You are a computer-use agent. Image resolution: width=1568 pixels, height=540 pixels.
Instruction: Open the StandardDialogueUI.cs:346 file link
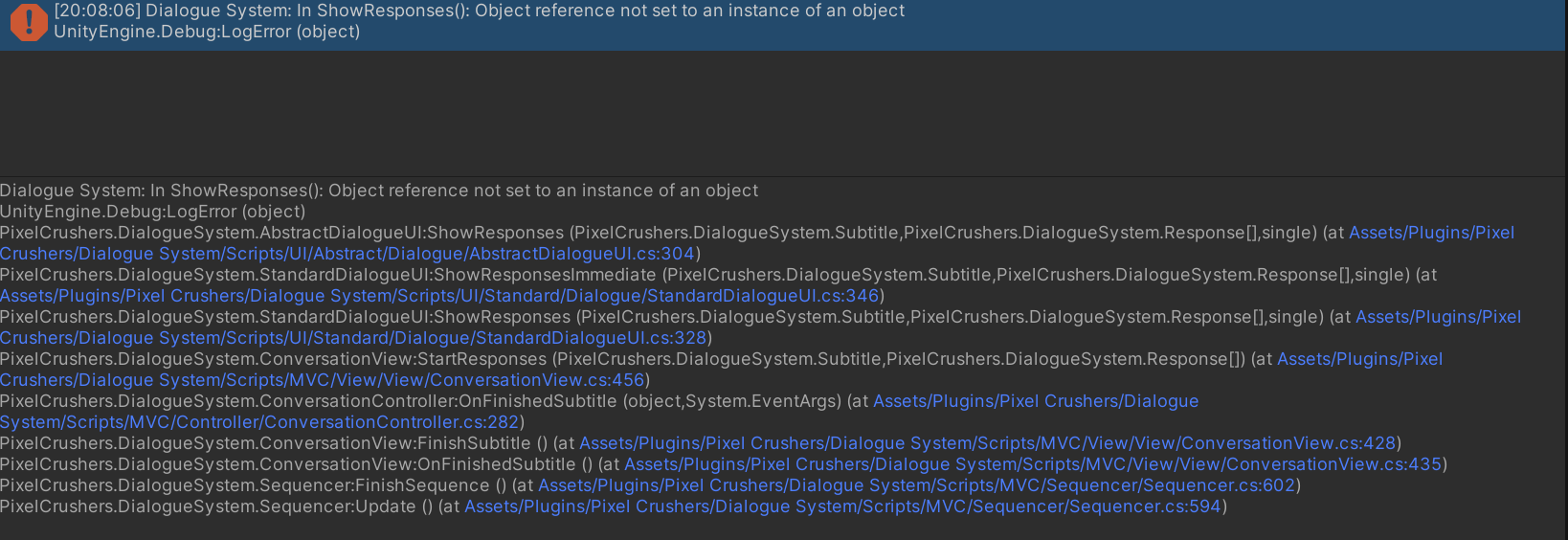439,296
